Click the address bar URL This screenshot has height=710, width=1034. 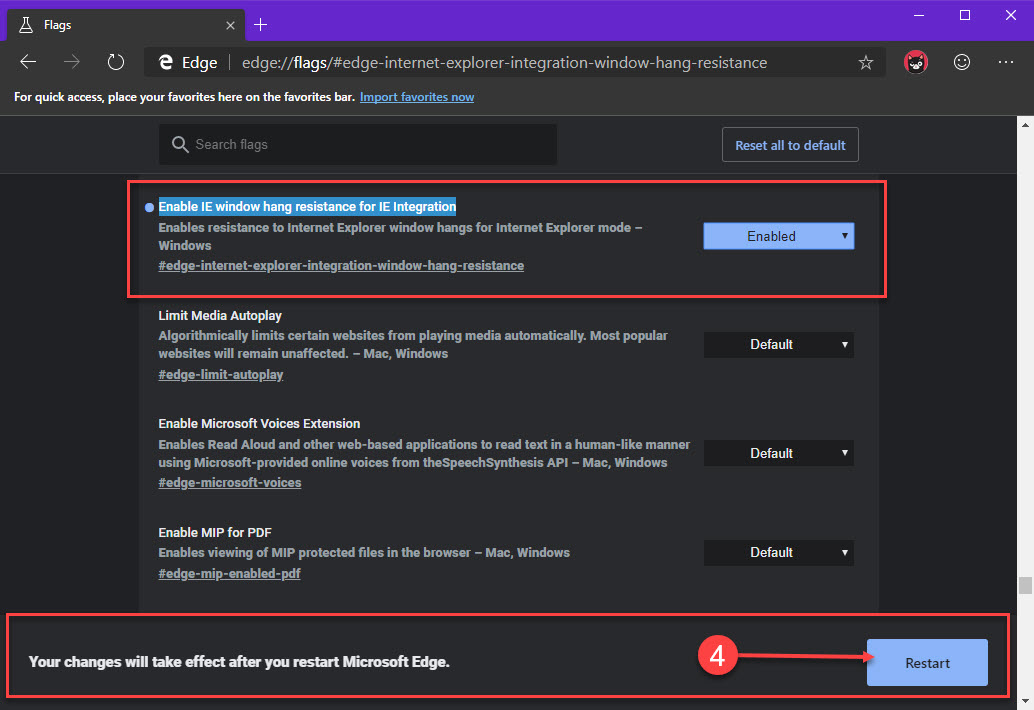point(504,63)
